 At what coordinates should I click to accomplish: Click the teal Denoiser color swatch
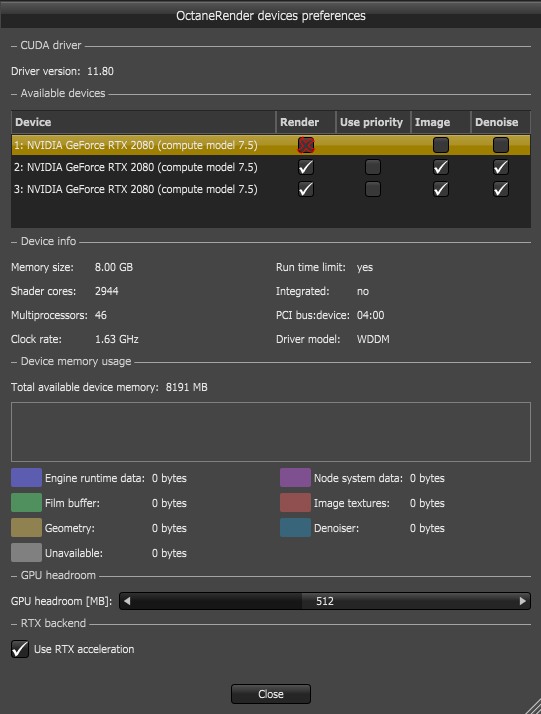point(295,528)
